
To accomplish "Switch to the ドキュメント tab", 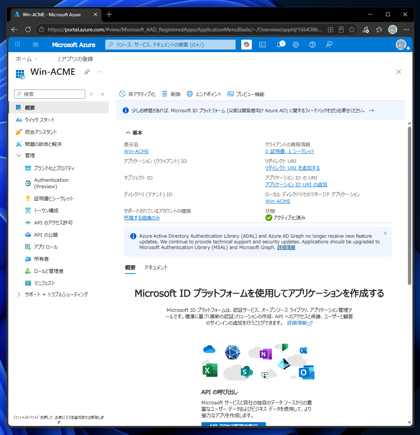I will pyautogui.click(x=156, y=267).
